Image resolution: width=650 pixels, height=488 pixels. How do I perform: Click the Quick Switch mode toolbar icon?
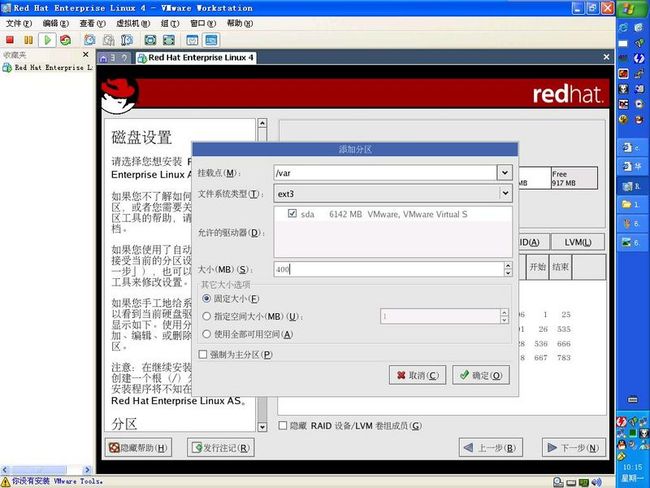click(169, 40)
